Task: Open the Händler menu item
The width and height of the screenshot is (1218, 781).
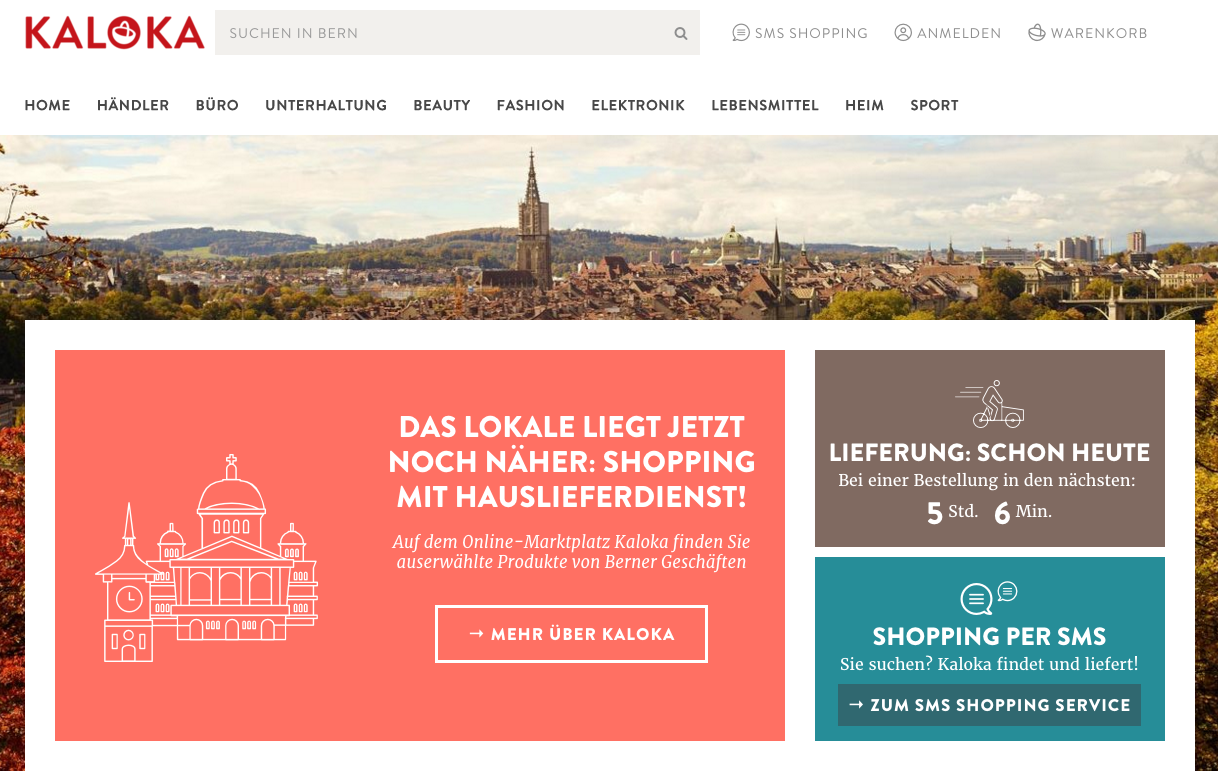Action: (133, 105)
